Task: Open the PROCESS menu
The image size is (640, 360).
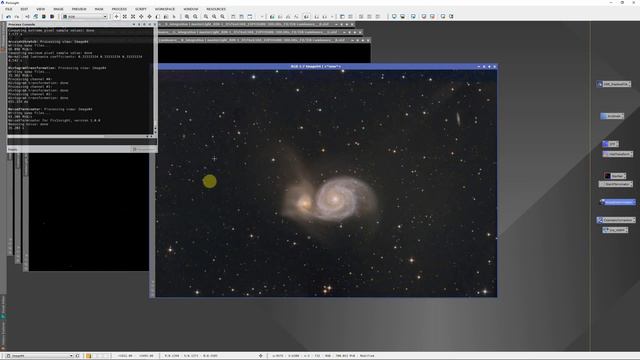Action: click(x=119, y=9)
